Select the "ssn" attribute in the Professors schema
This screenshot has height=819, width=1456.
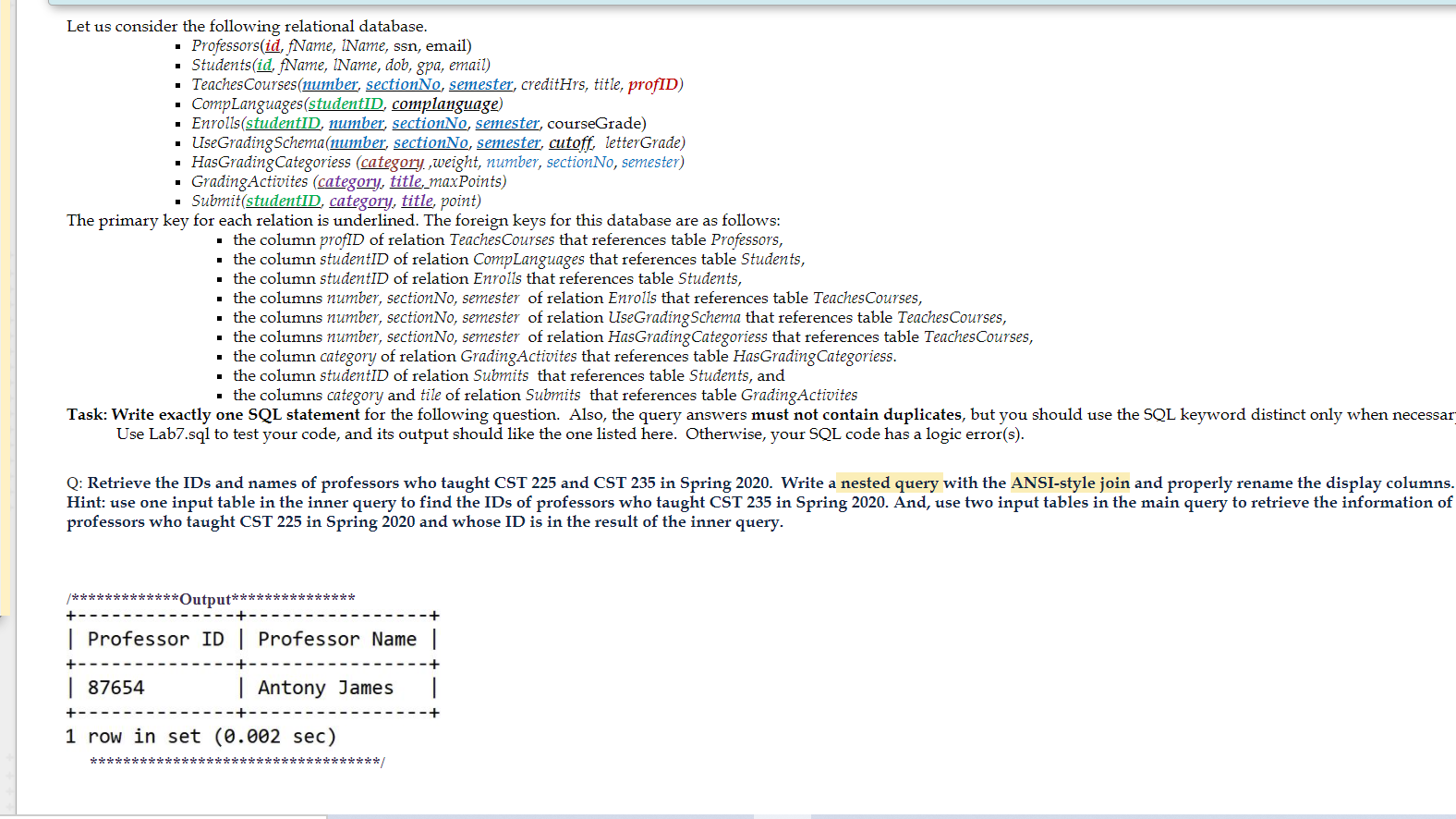[406, 45]
